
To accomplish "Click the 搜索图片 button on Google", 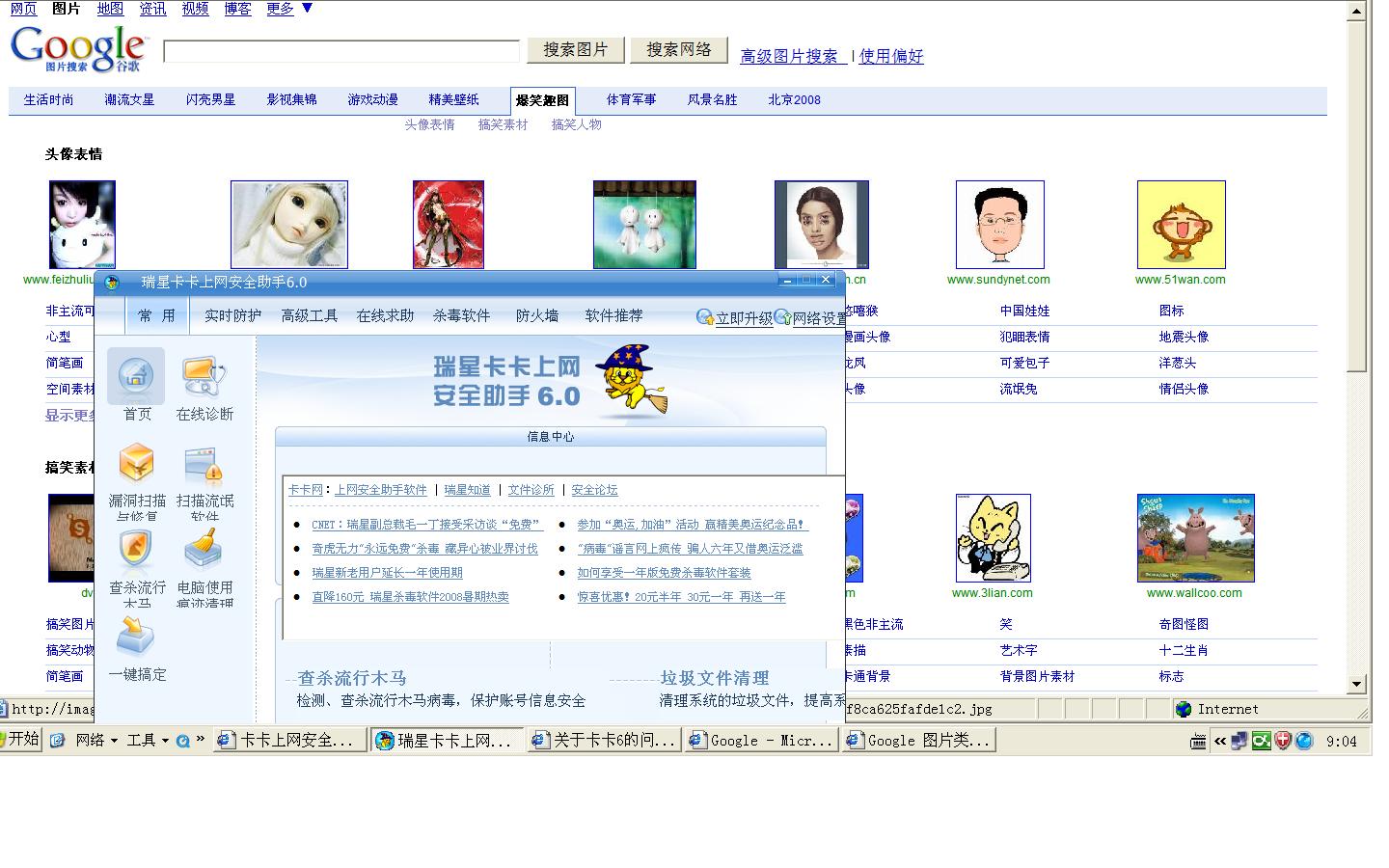I will 576,50.
